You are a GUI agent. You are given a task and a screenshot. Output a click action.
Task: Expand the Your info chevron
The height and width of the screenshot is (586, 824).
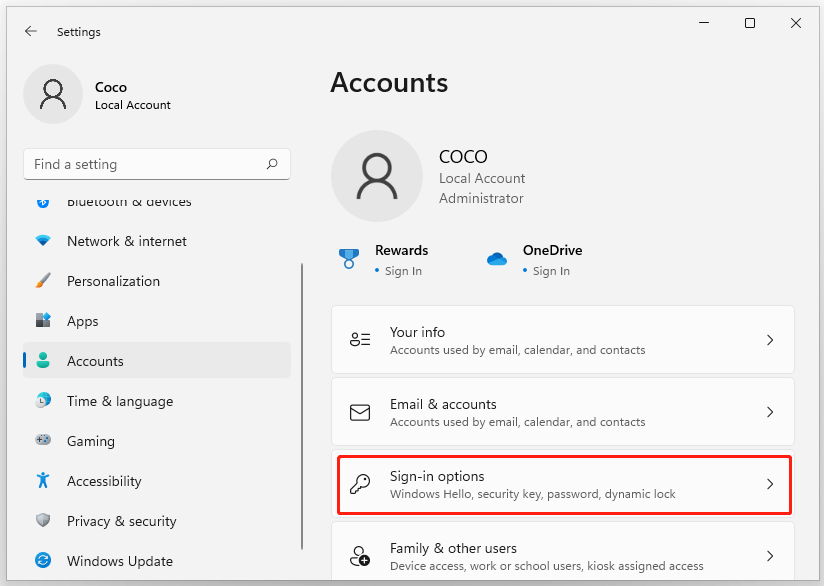tap(769, 340)
